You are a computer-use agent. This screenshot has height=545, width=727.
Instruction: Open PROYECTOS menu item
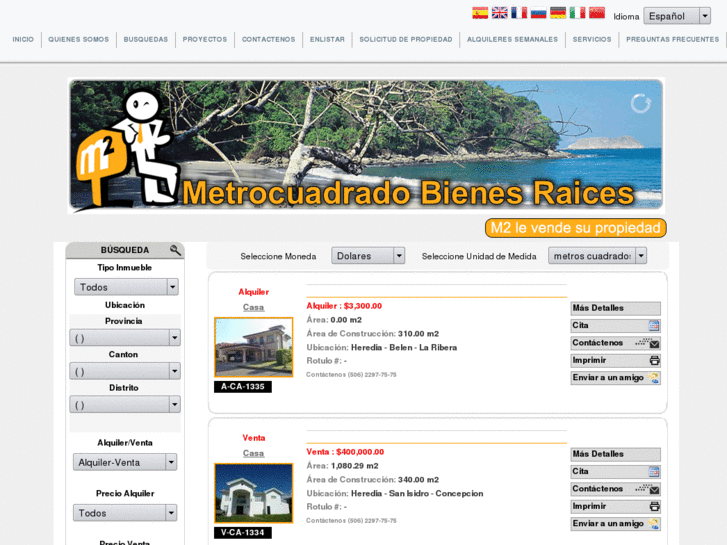pyautogui.click(x=205, y=39)
